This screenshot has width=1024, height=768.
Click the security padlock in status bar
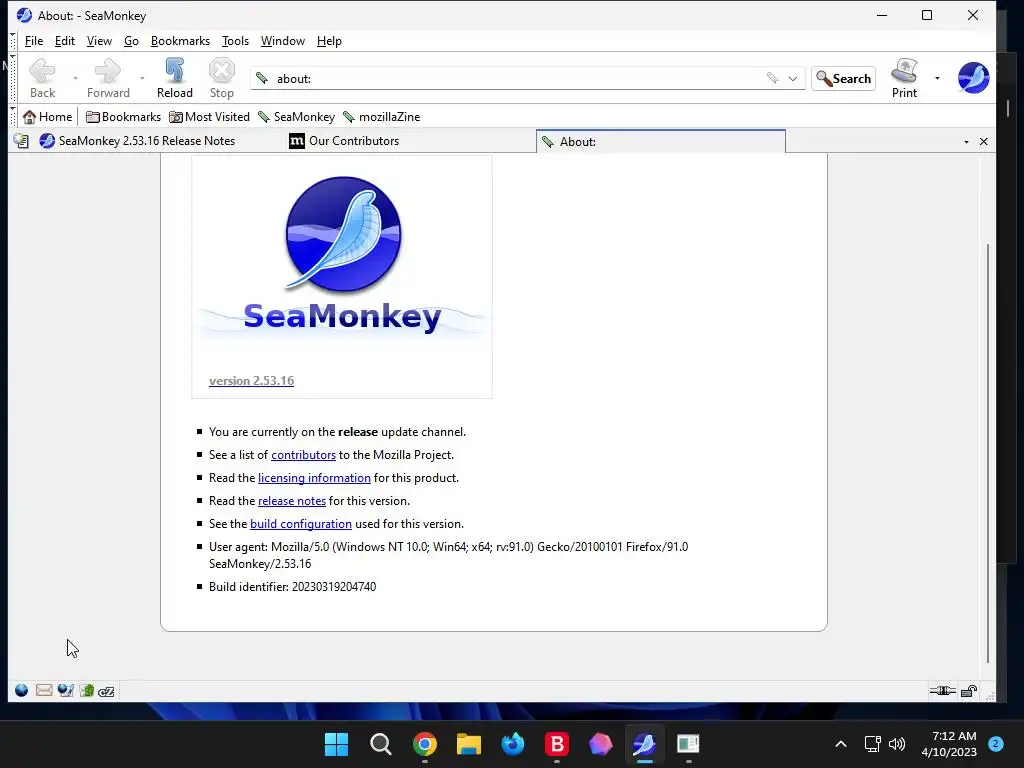[968, 691]
